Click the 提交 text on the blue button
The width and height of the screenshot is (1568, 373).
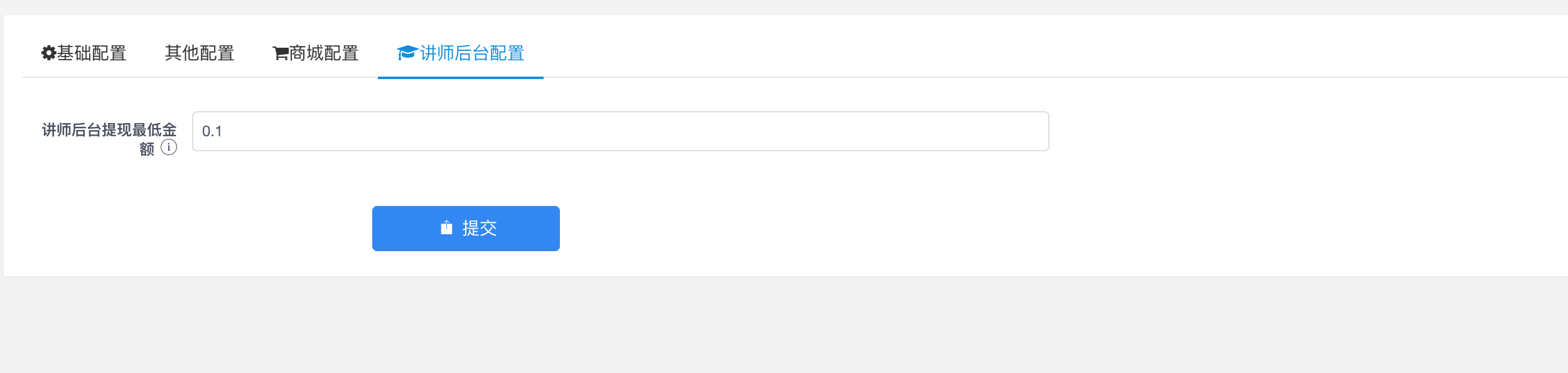click(480, 228)
